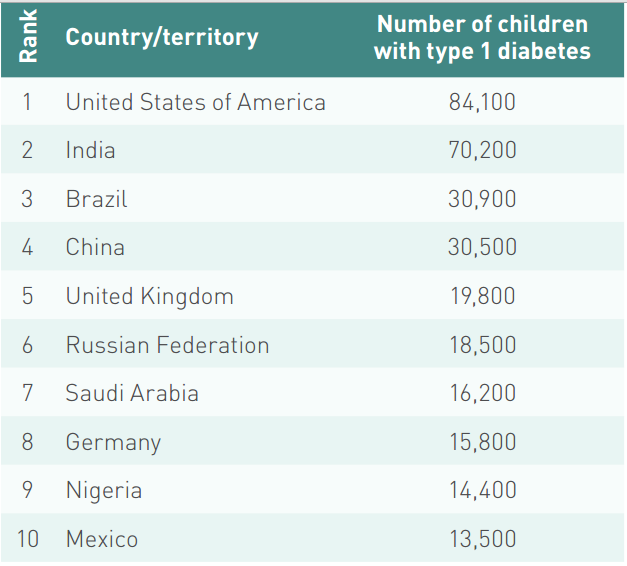Select the 19,800 number cell

(x=482, y=296)
